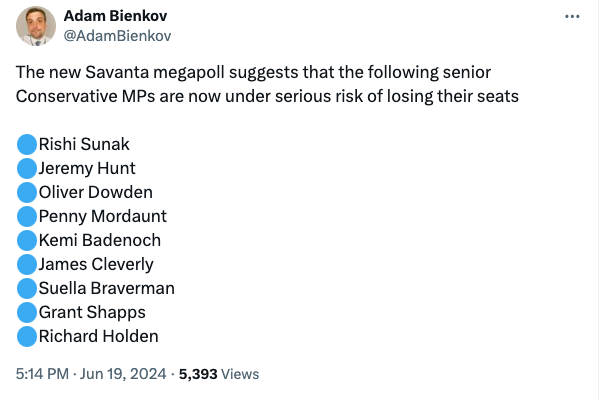Click the blue circle beside Grant Shapps

pos(27,313)
